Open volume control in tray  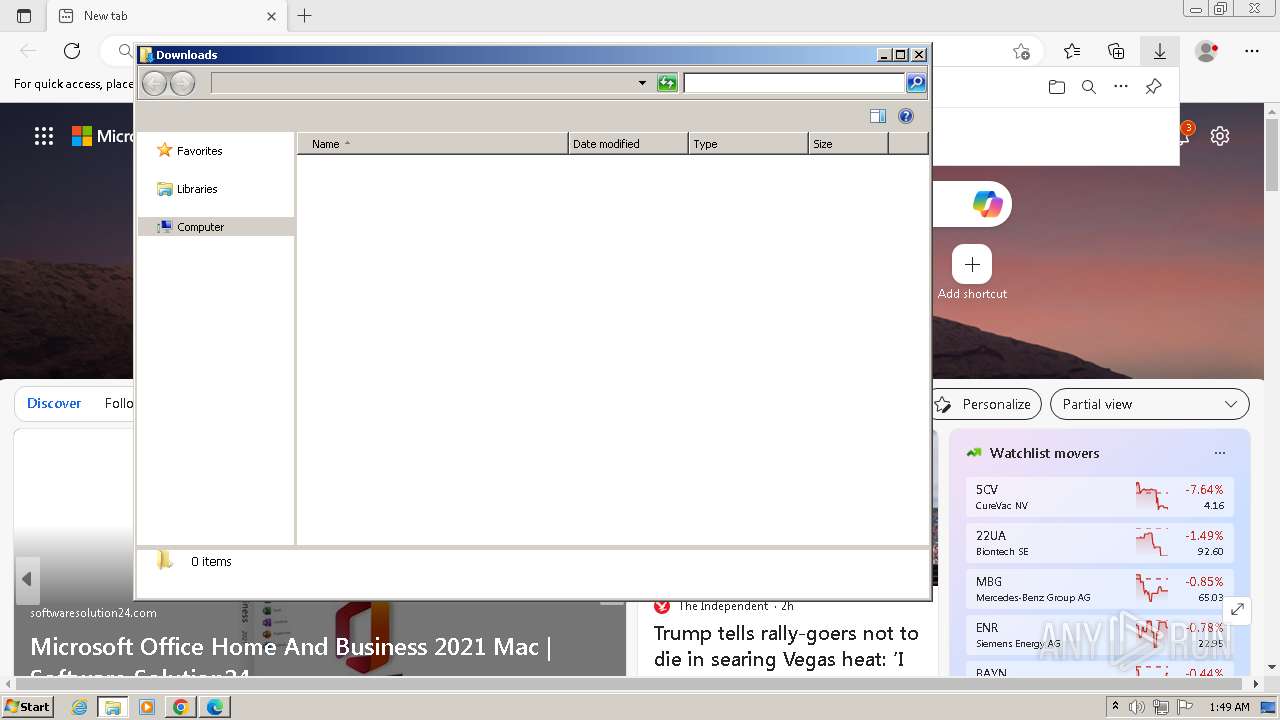pyautogui.click(x=1137, y=707)
